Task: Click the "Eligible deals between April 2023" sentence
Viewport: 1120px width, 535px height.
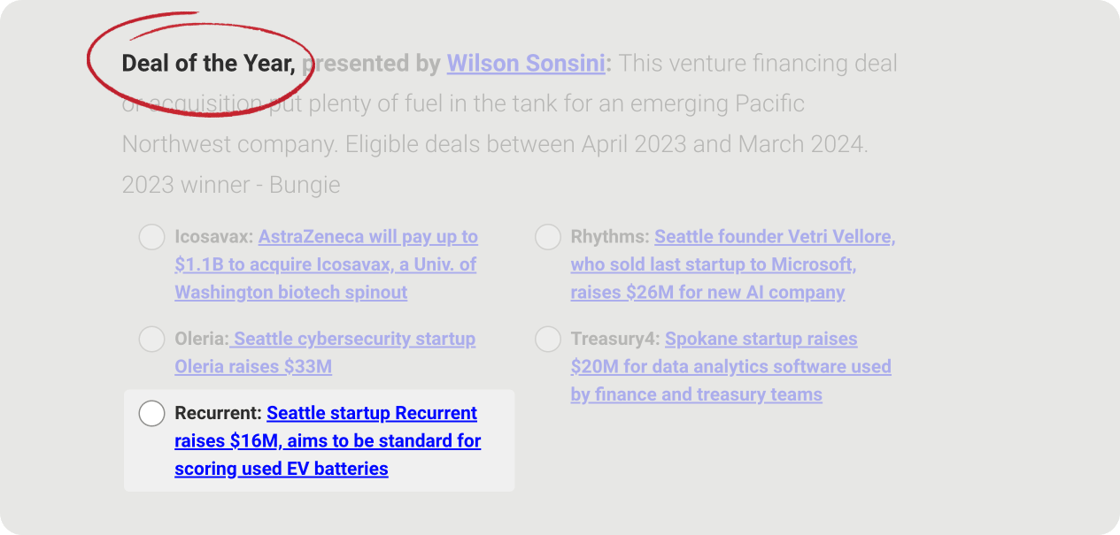Action: pos(605,144)
